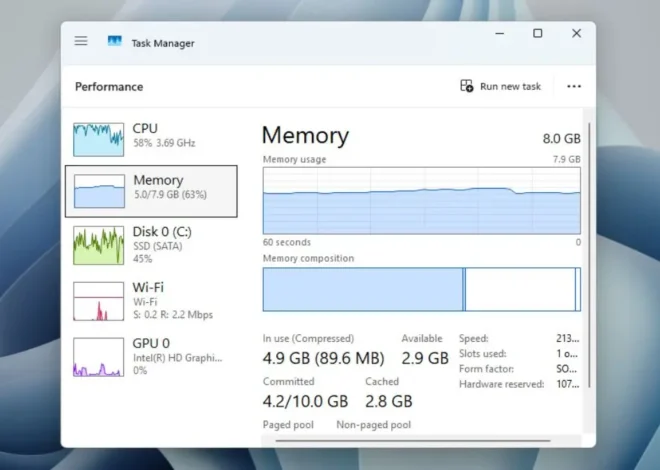660x470 pixels.
Task: Click the Task Manager app icon
Action: click(114, 41)
